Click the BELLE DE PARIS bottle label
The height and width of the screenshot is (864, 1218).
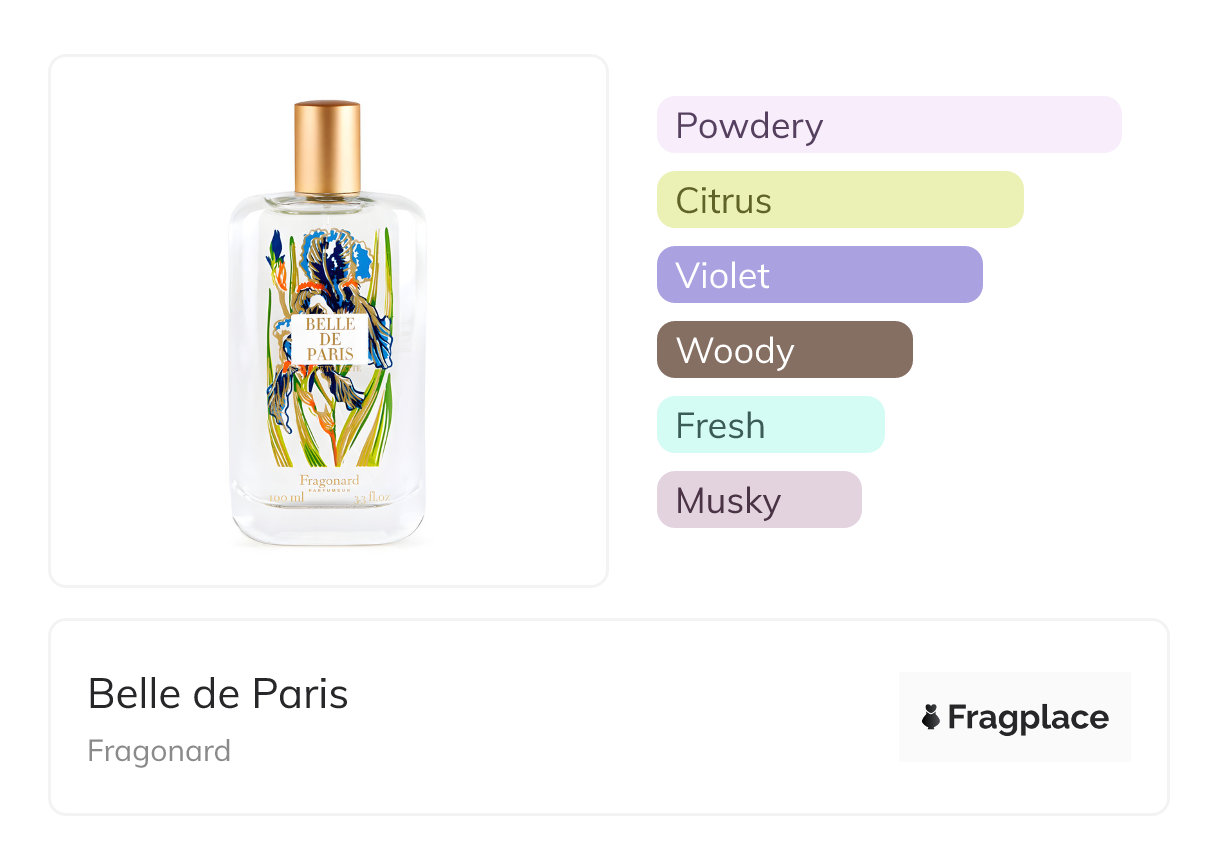(330, 340)
